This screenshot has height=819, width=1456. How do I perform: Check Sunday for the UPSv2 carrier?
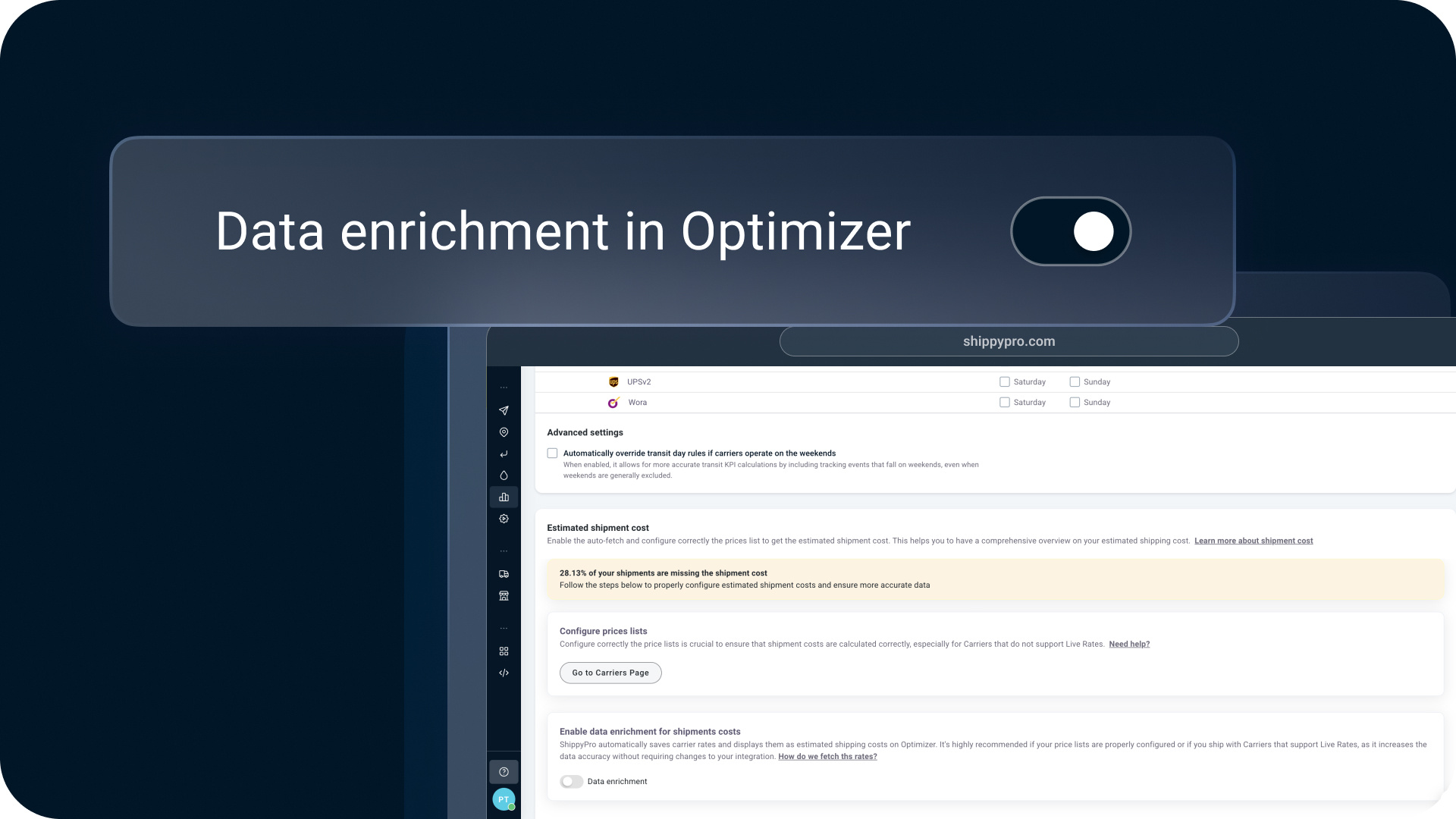point(1075,382)
